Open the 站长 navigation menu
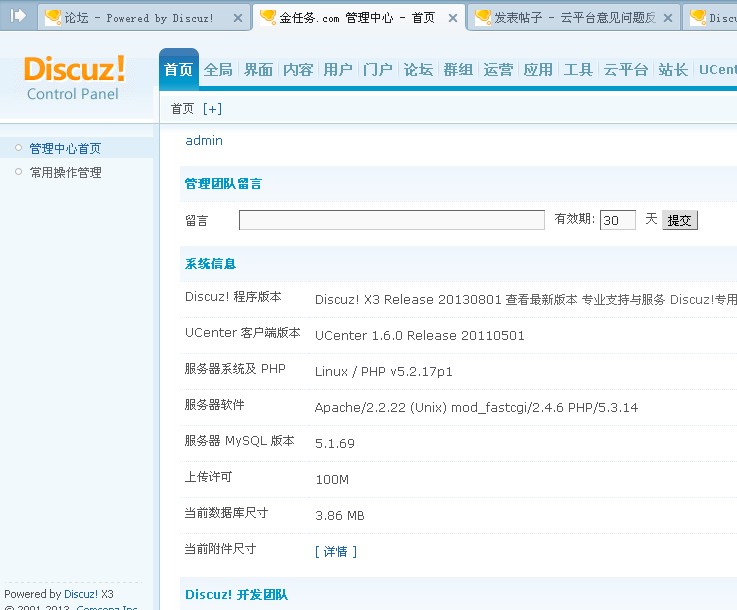Image resolution: width=737 pixels, height=610 pixels. (673, 70)
